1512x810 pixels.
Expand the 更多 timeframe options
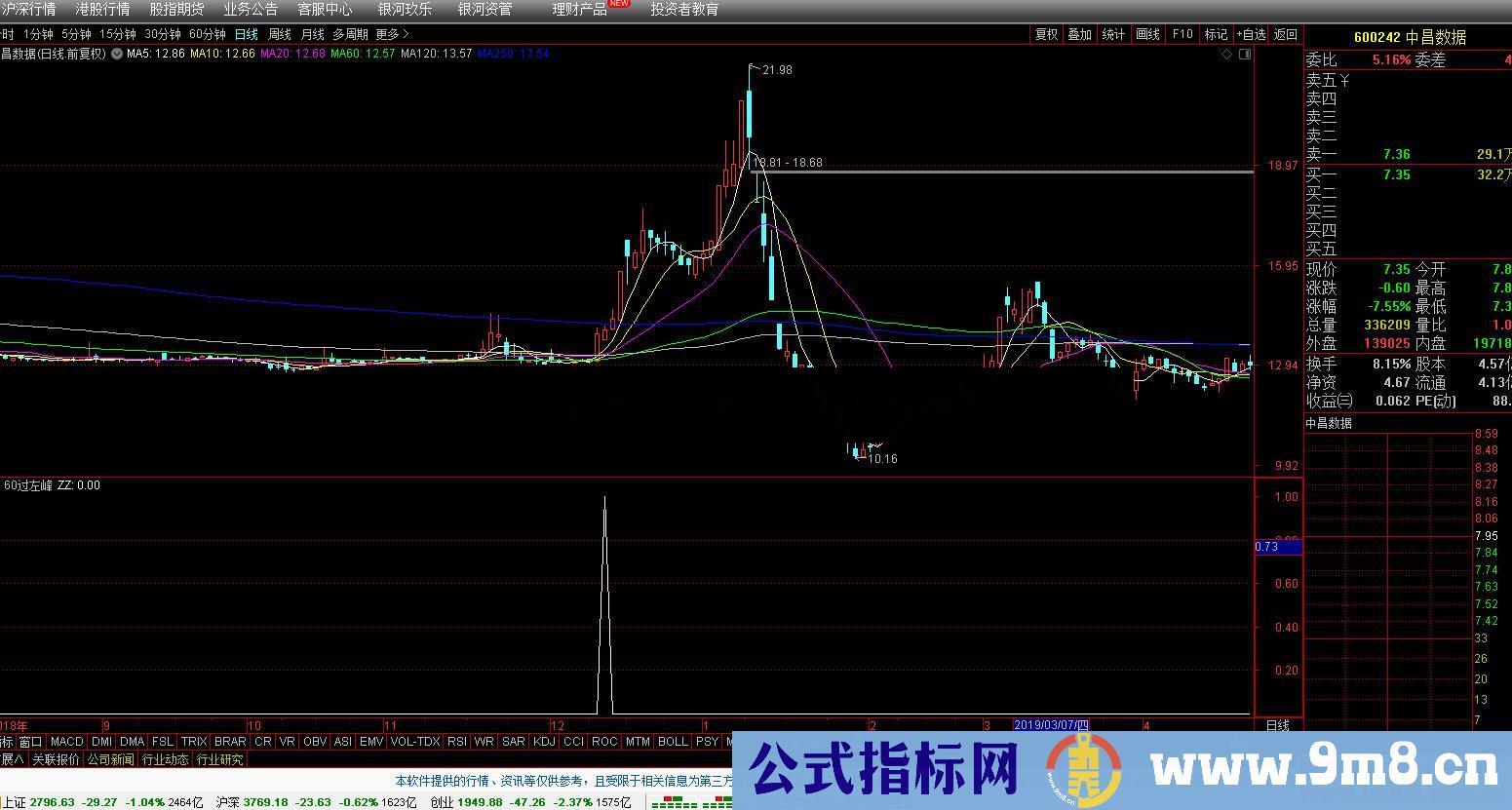click(x=392, y=34)
